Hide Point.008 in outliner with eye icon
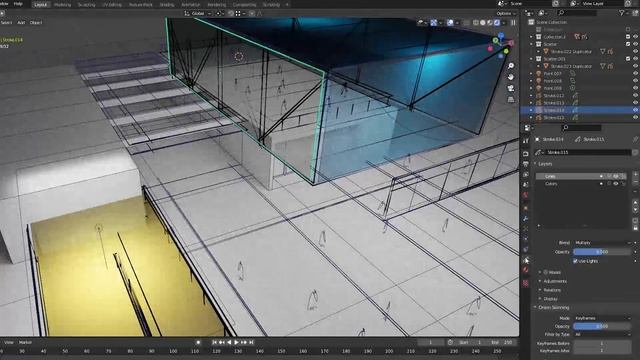 coord(635,81)
